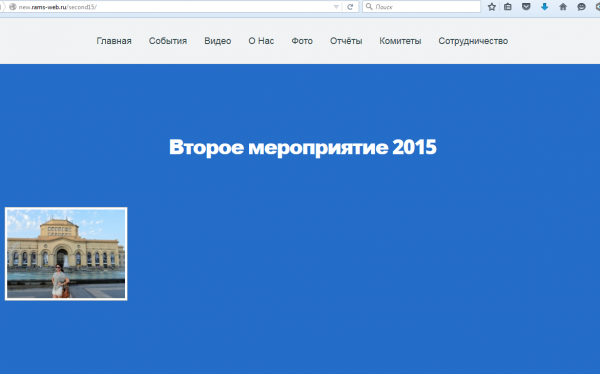
Task: Open the События menu item
Action: (168, 41)
